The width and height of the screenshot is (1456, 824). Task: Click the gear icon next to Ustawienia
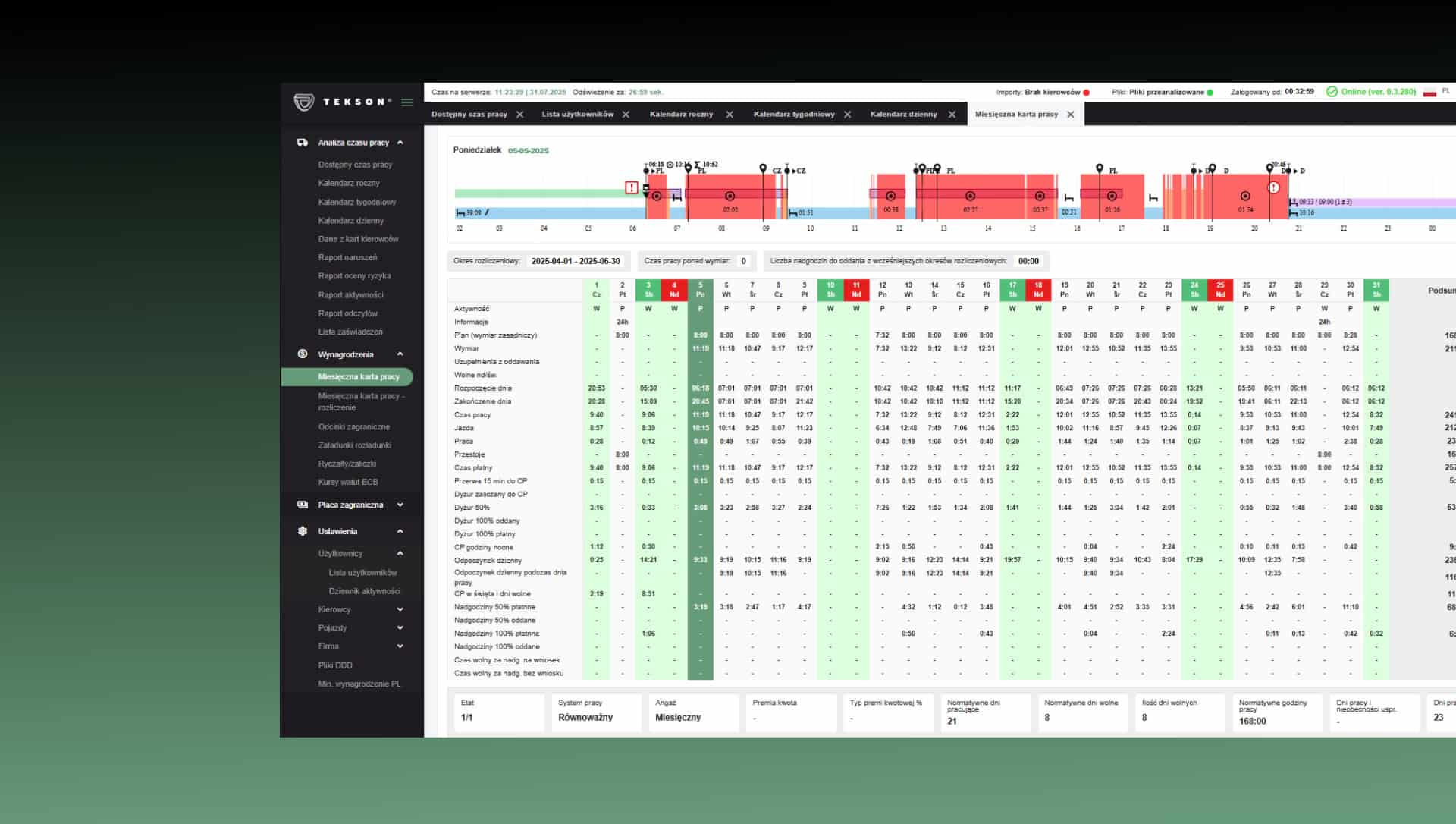[303, 531]
